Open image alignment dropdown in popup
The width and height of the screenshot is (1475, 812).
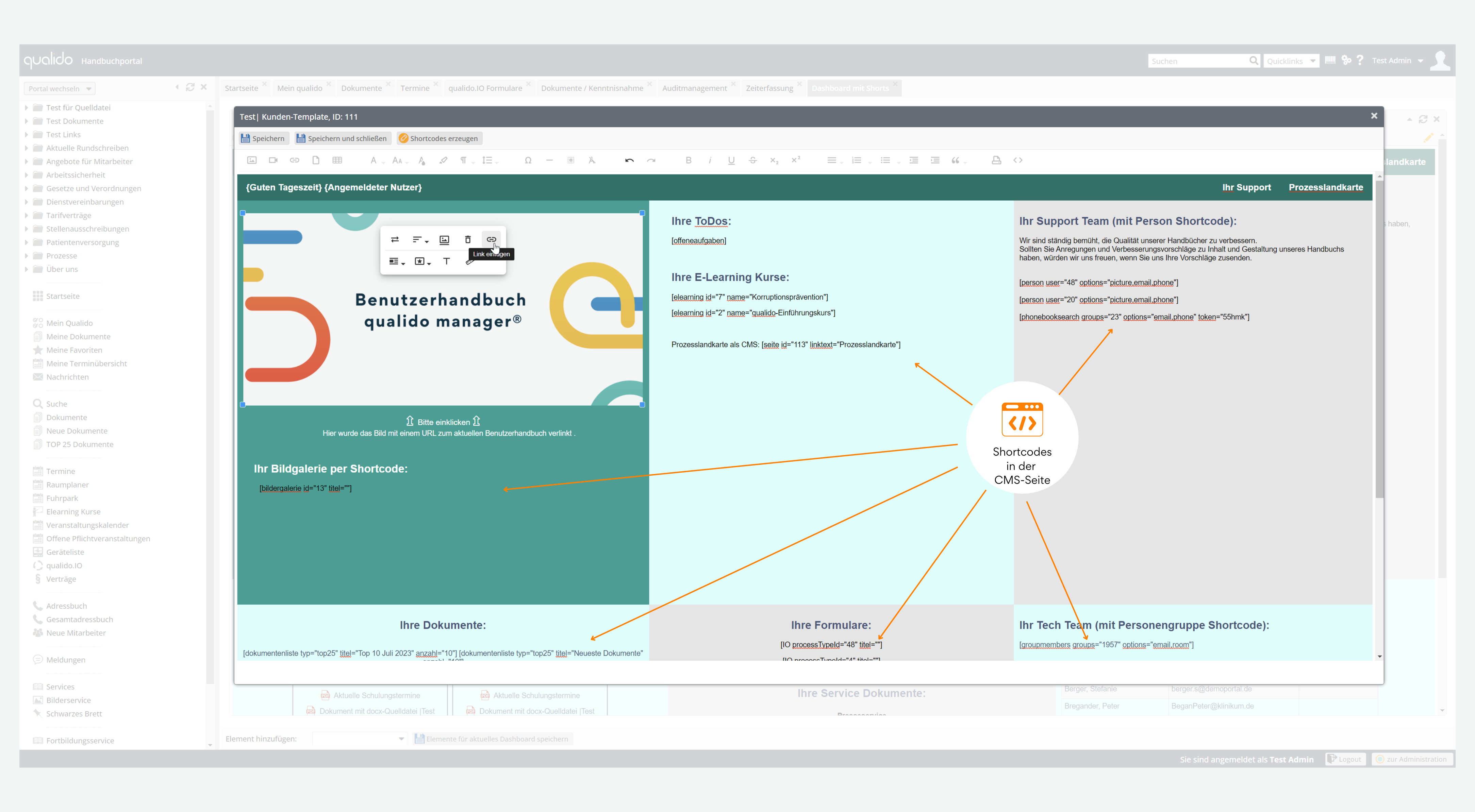click(420, 240)
